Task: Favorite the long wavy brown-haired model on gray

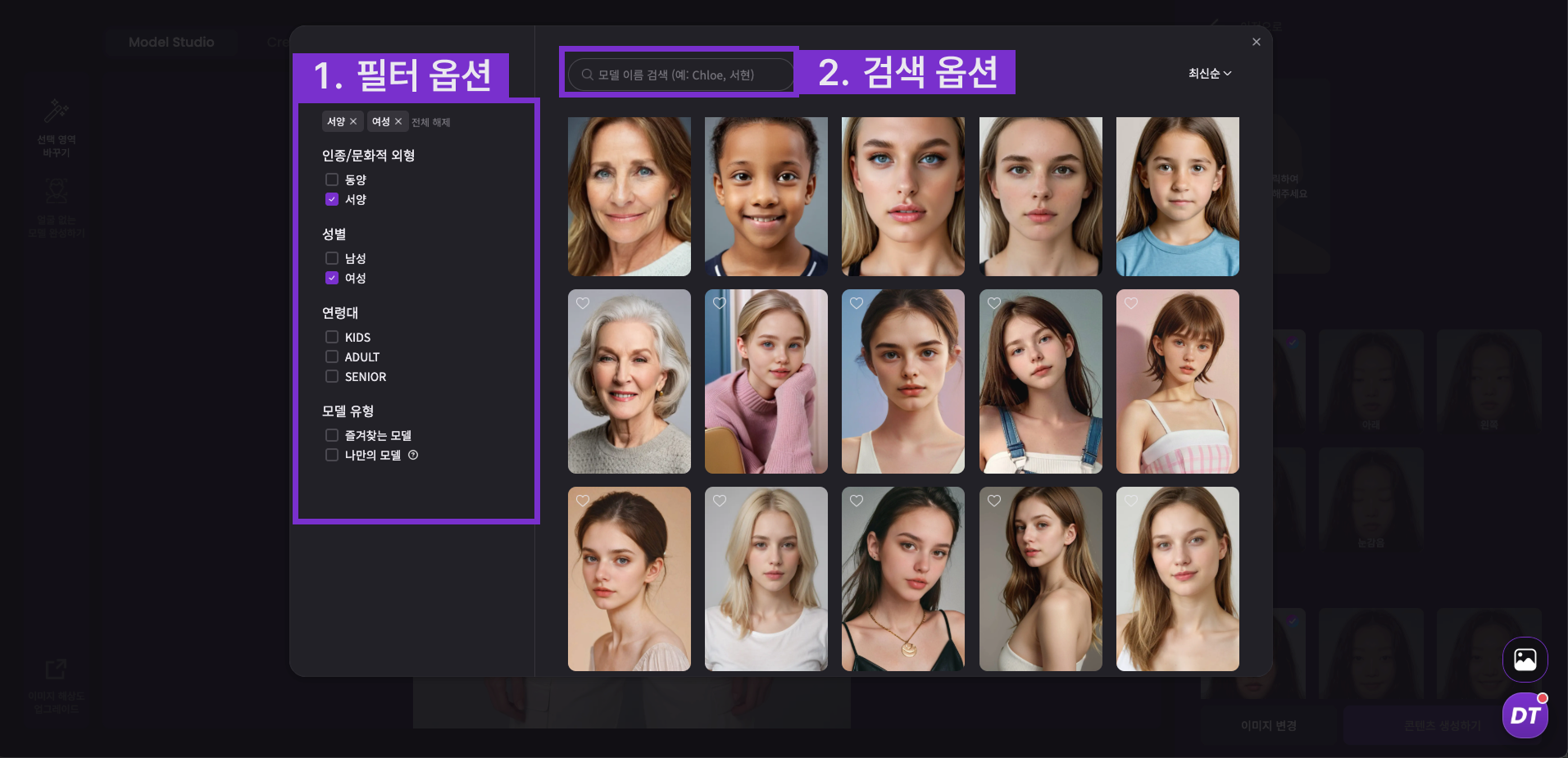Action: click(x=994, y=501)
